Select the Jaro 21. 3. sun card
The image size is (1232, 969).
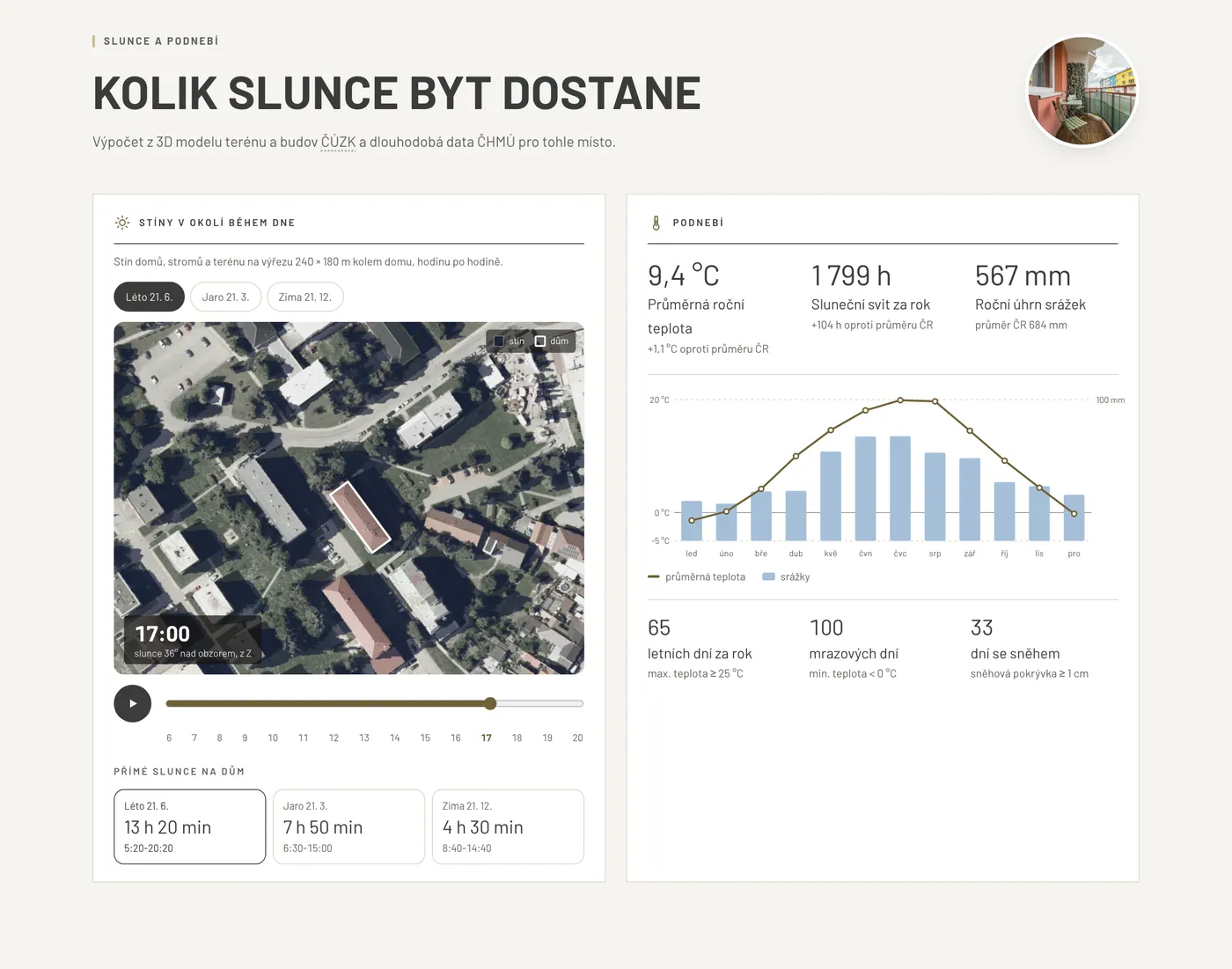click(x=348, y=826)
